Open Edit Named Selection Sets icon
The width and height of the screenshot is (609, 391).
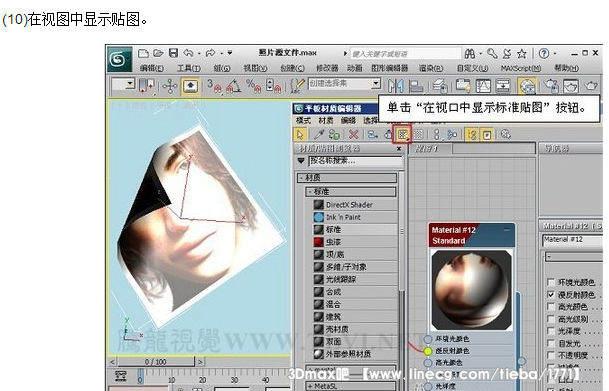(x=298, y=86)
